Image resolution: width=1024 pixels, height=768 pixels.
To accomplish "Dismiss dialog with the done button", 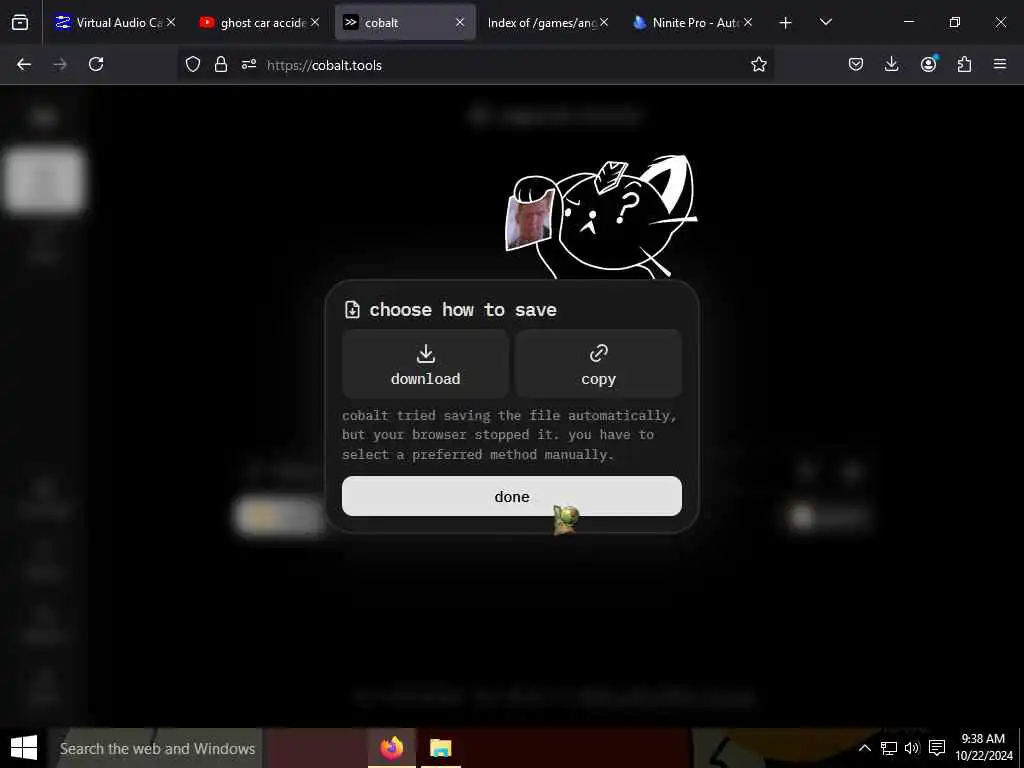I will coord(512,496).
